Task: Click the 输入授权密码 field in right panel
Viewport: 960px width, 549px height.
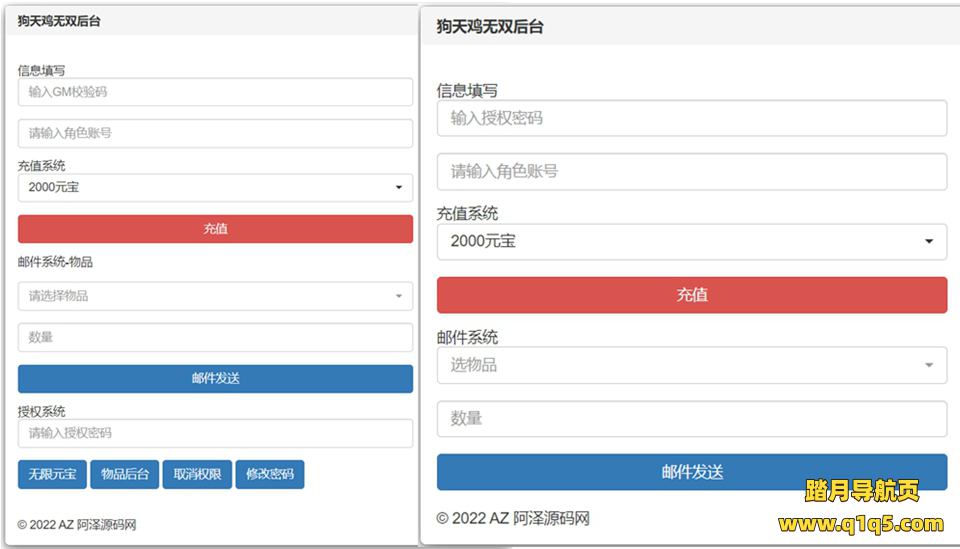Action: point(691,118)
